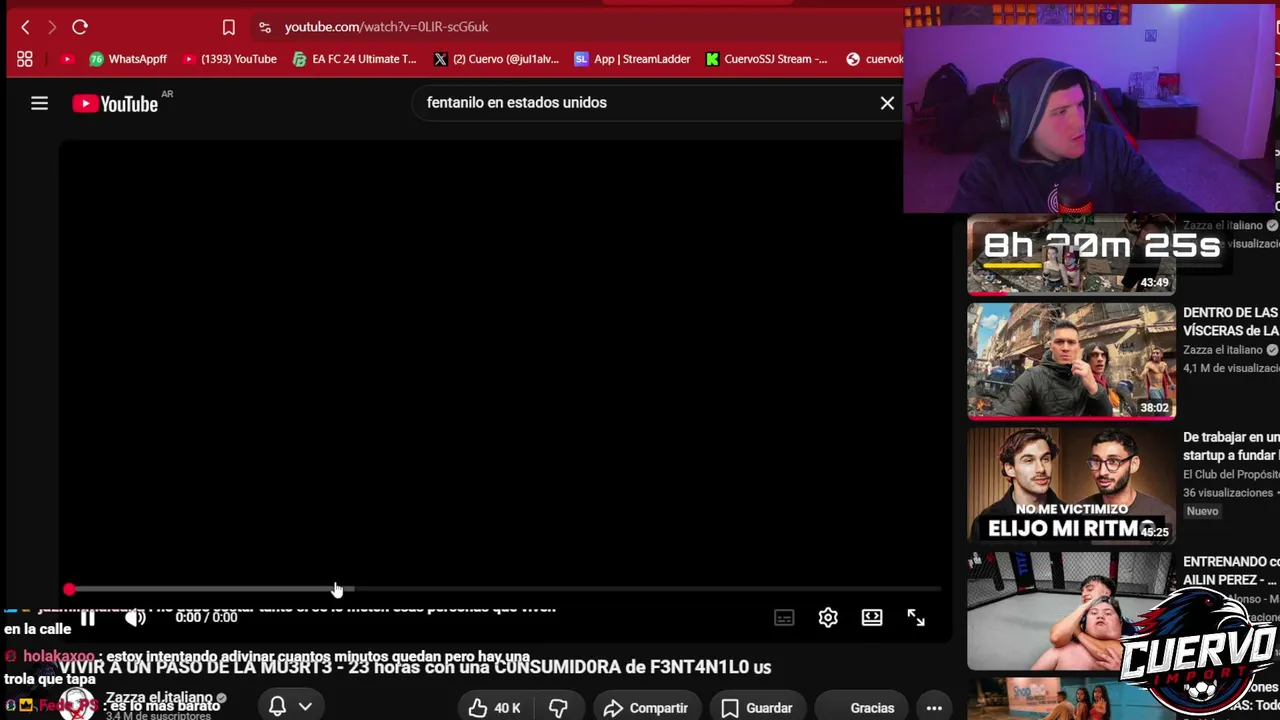Open the YouTube icon-only bookmark
Screen dimensions: 1280x720
(67, 59)
